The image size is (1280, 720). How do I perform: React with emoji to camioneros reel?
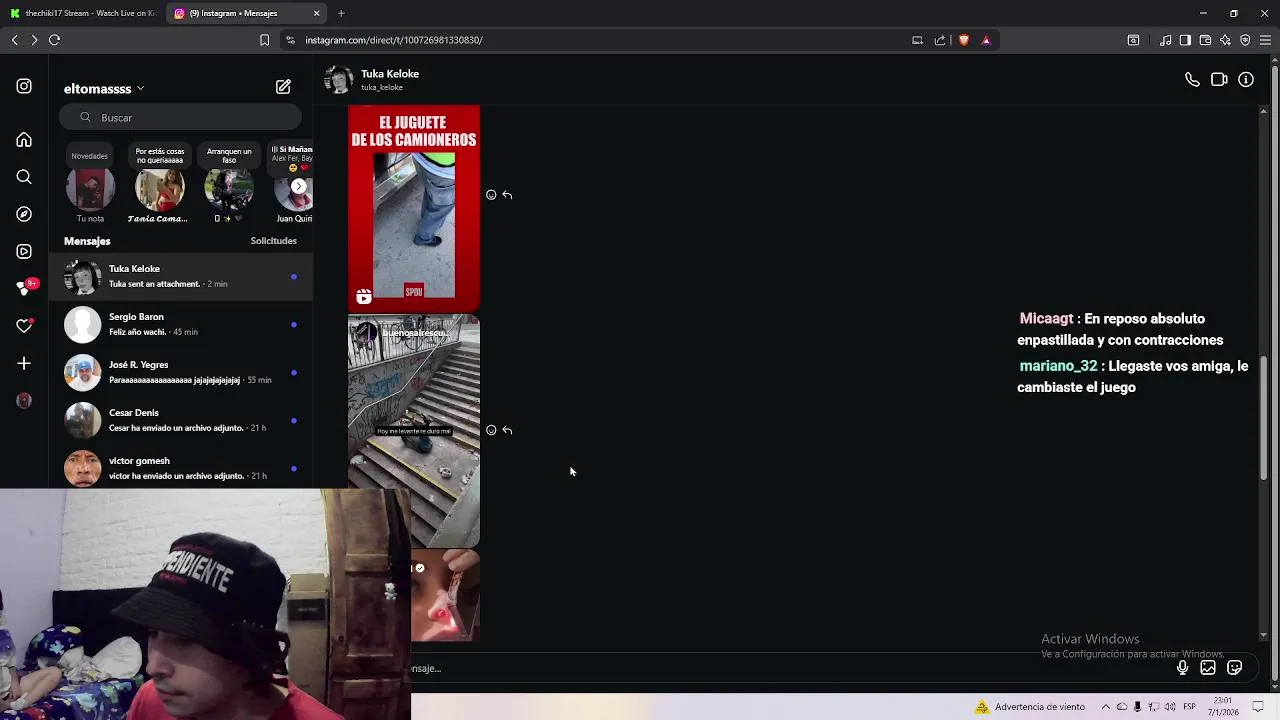pos(491,195)
